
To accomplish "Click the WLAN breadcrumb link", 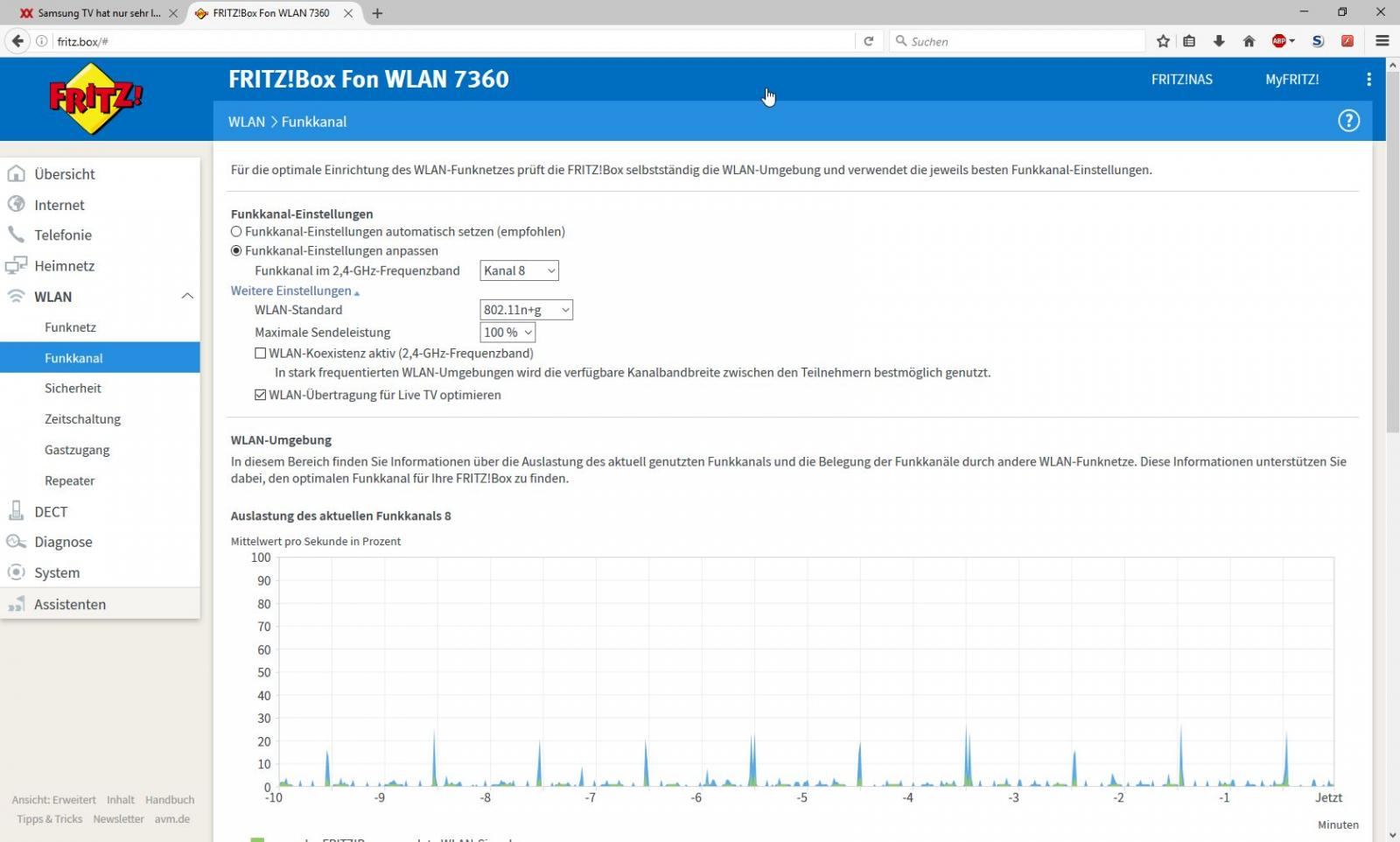I will pyautogui.click(x=246, y=122).
